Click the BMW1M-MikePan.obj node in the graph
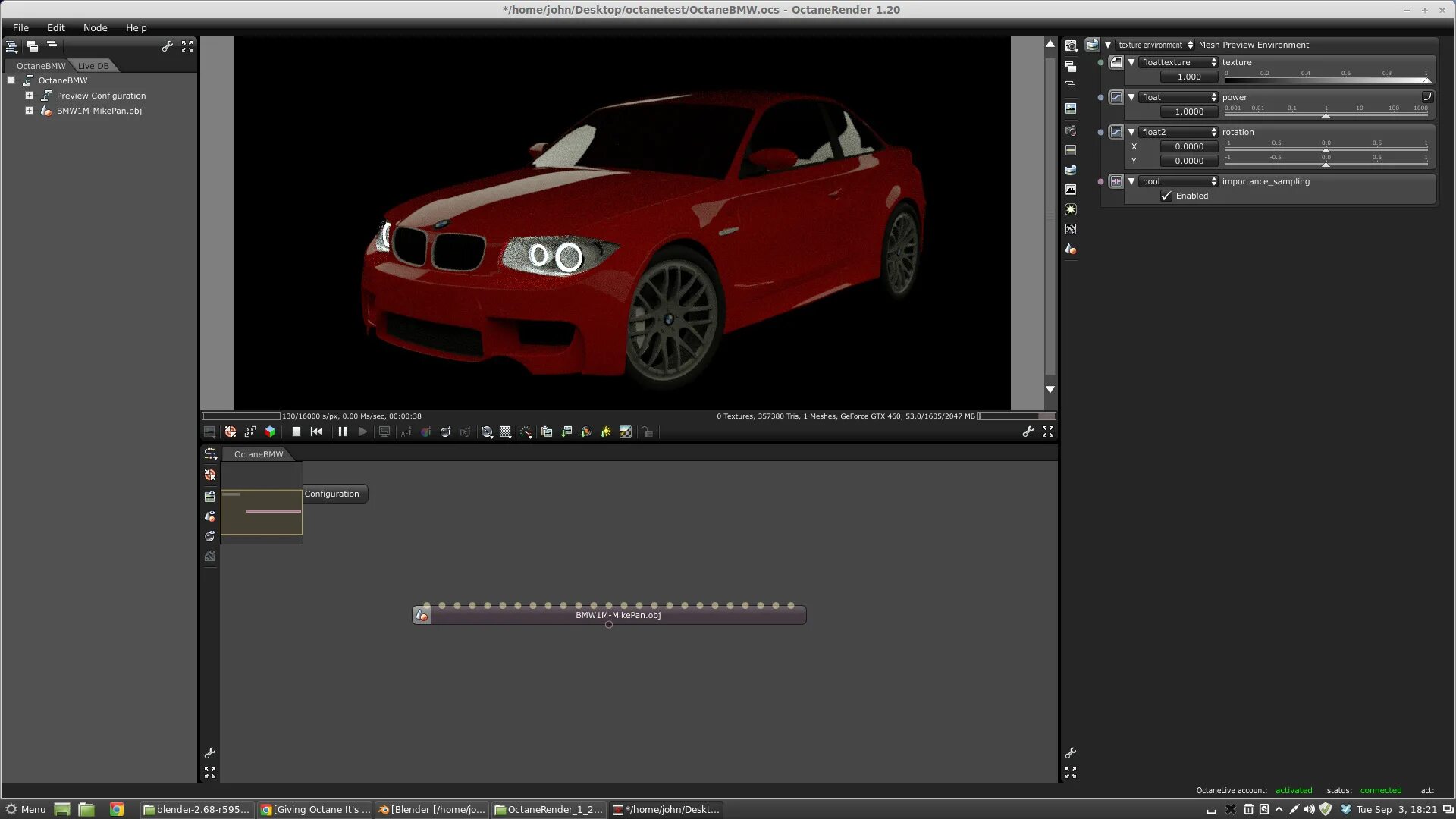Image resolution: width=1456 pixels, height=819 pixels. pos(617,615)
